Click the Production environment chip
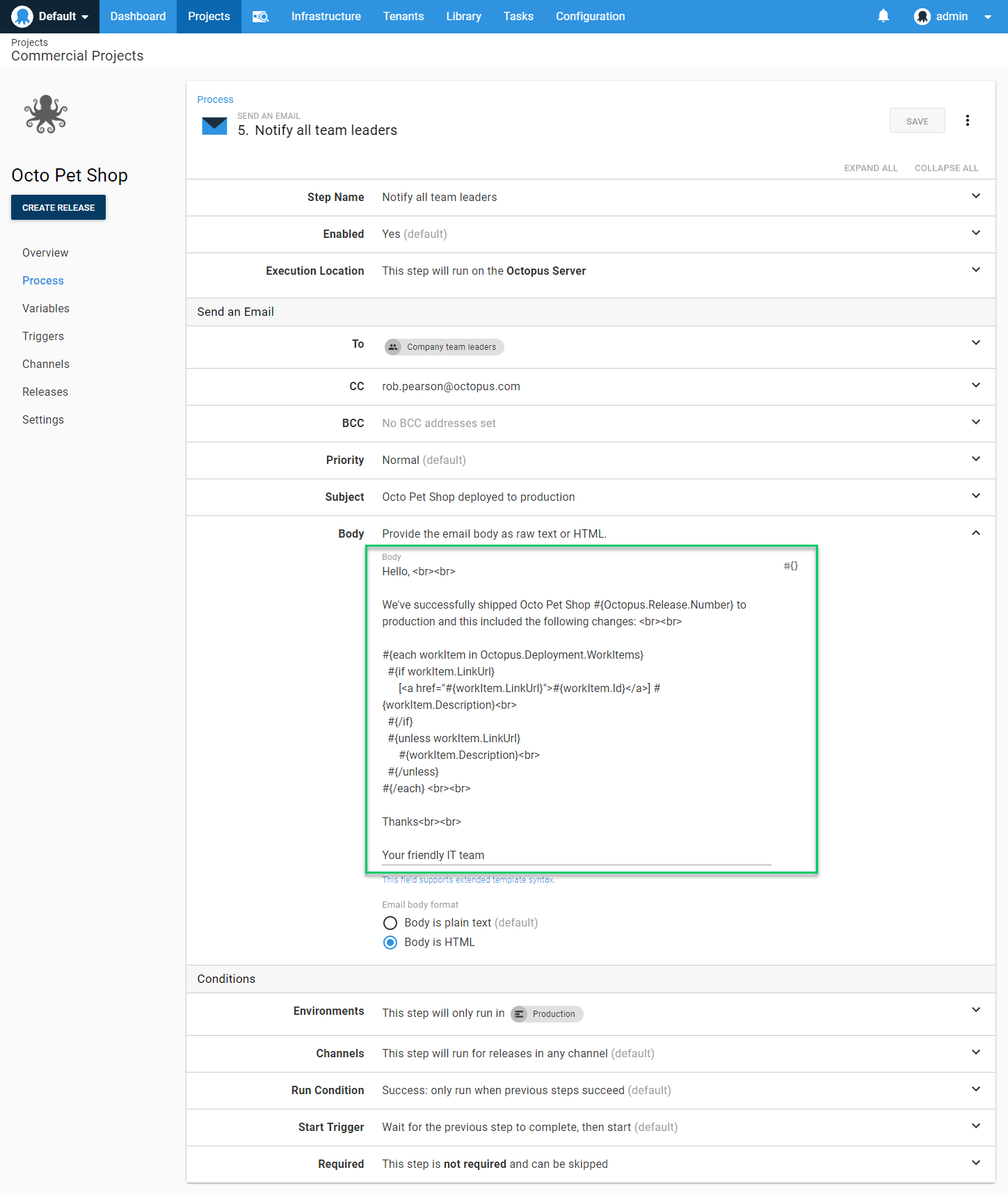1008x1195 pixels. tap(547, 1014)
